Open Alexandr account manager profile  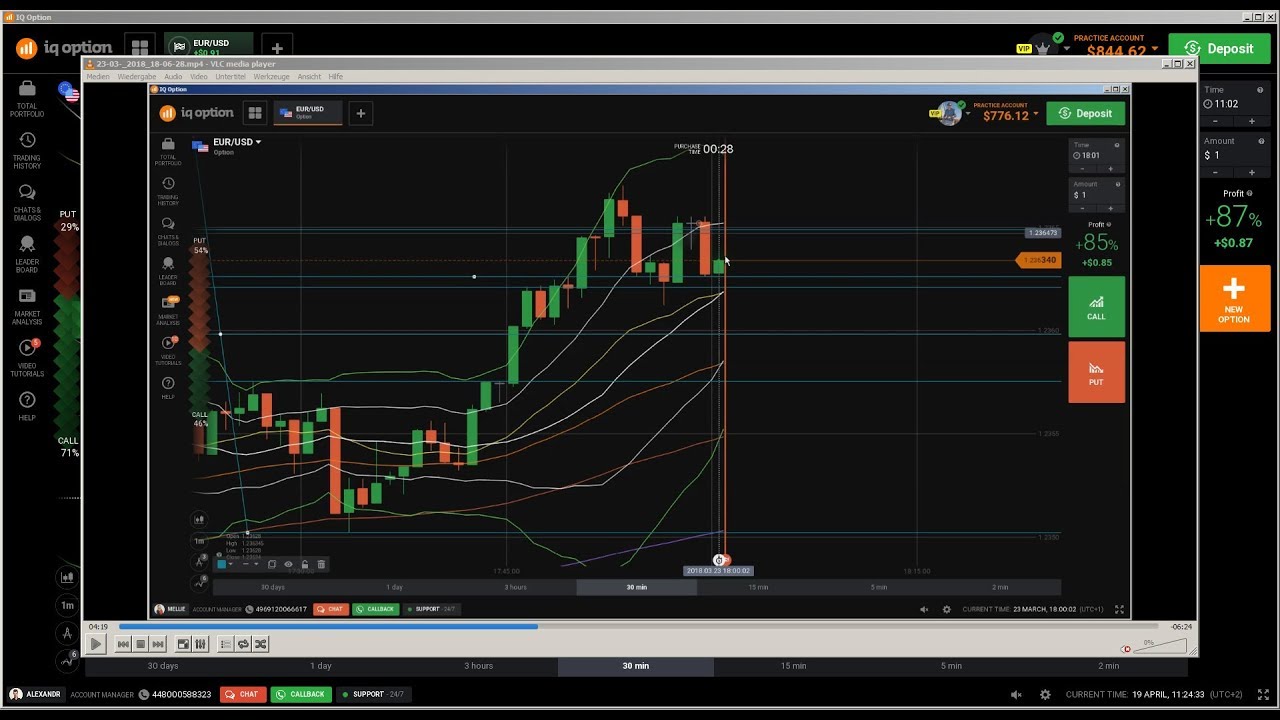pyautogui.click(x=34, y=694)
